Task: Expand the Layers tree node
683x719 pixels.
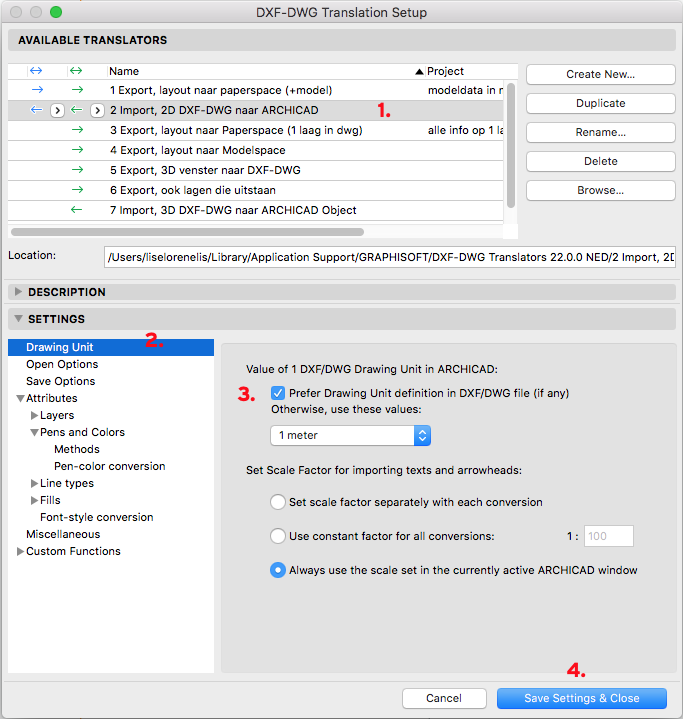Action: tap(34, 415)
